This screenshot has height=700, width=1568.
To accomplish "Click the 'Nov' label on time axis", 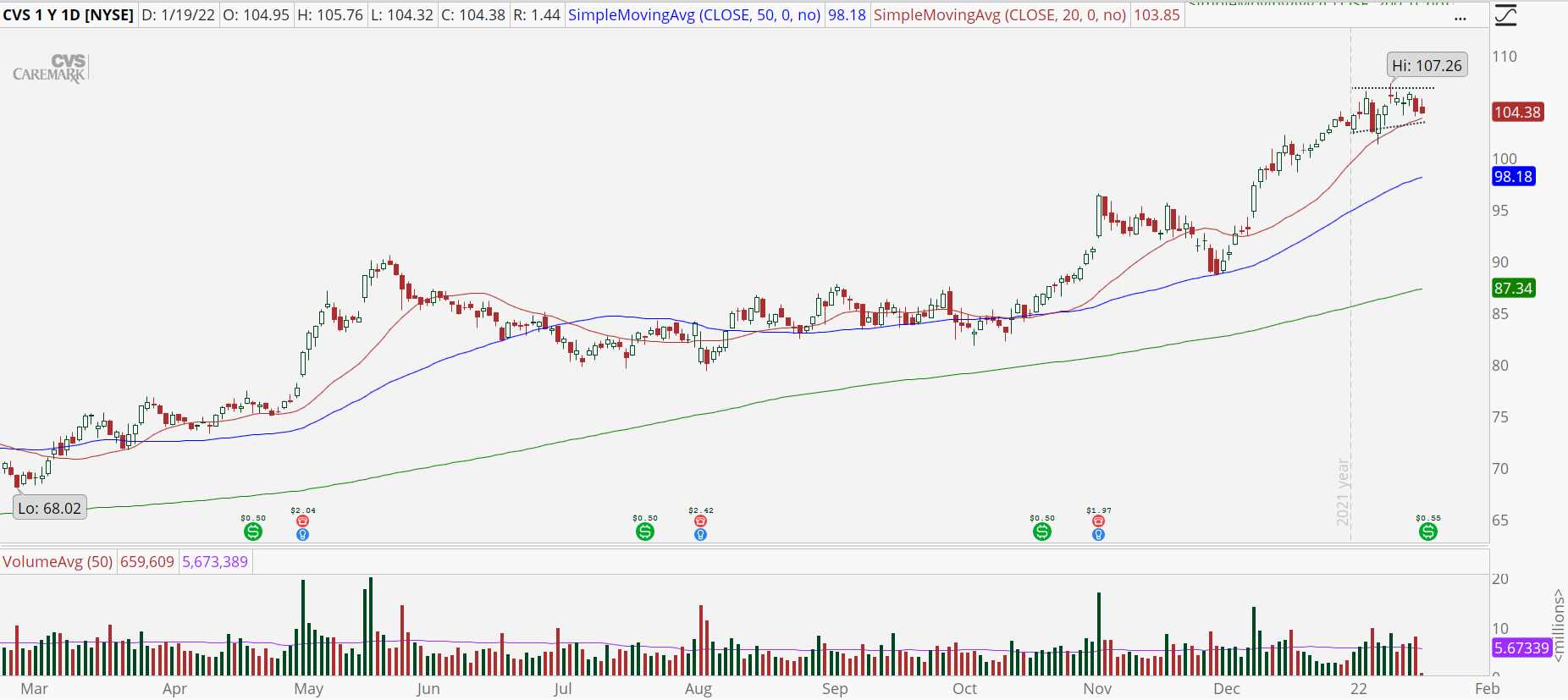I will [1097, 688].
